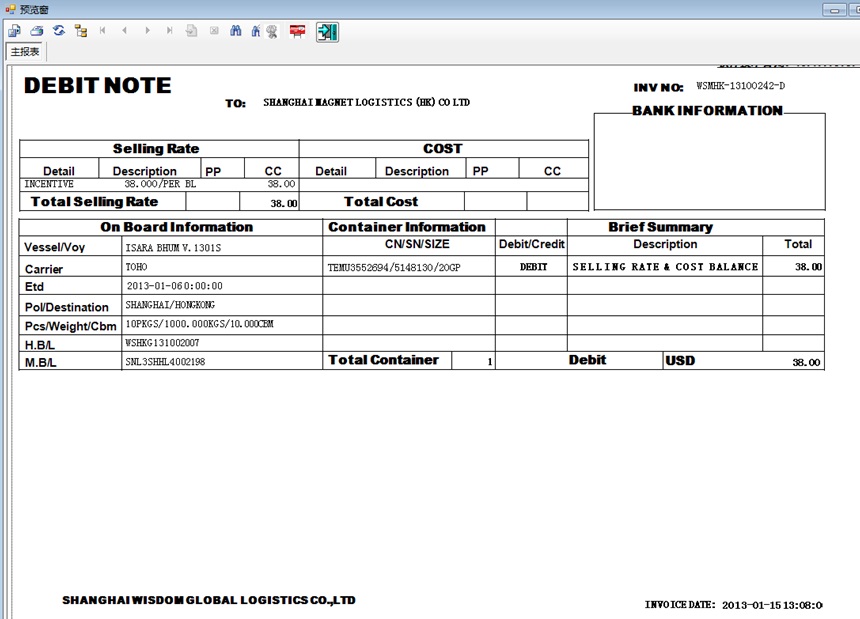Click the BANK INFORMATION heading
Screen dimensions: 860x619
707,111
